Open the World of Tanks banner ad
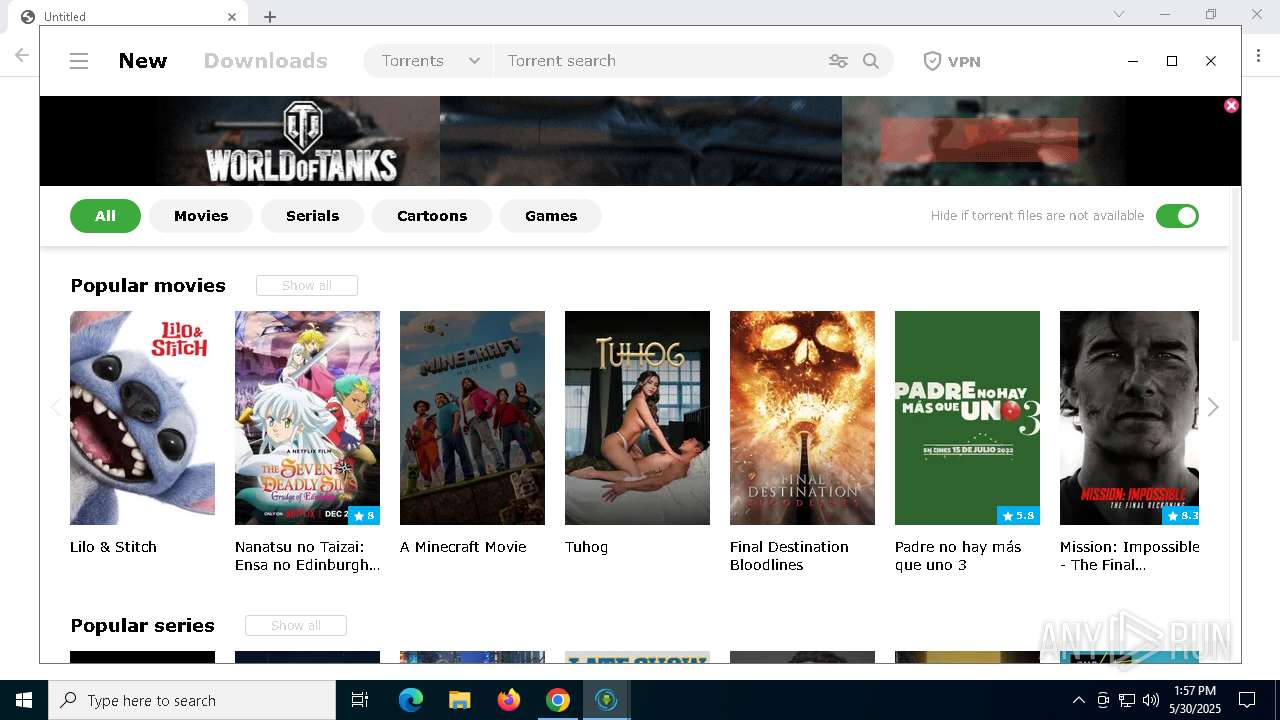Image resolution: width=1280 pixels, height=720 pixels. pyautogui.click(x=640, y=141)
